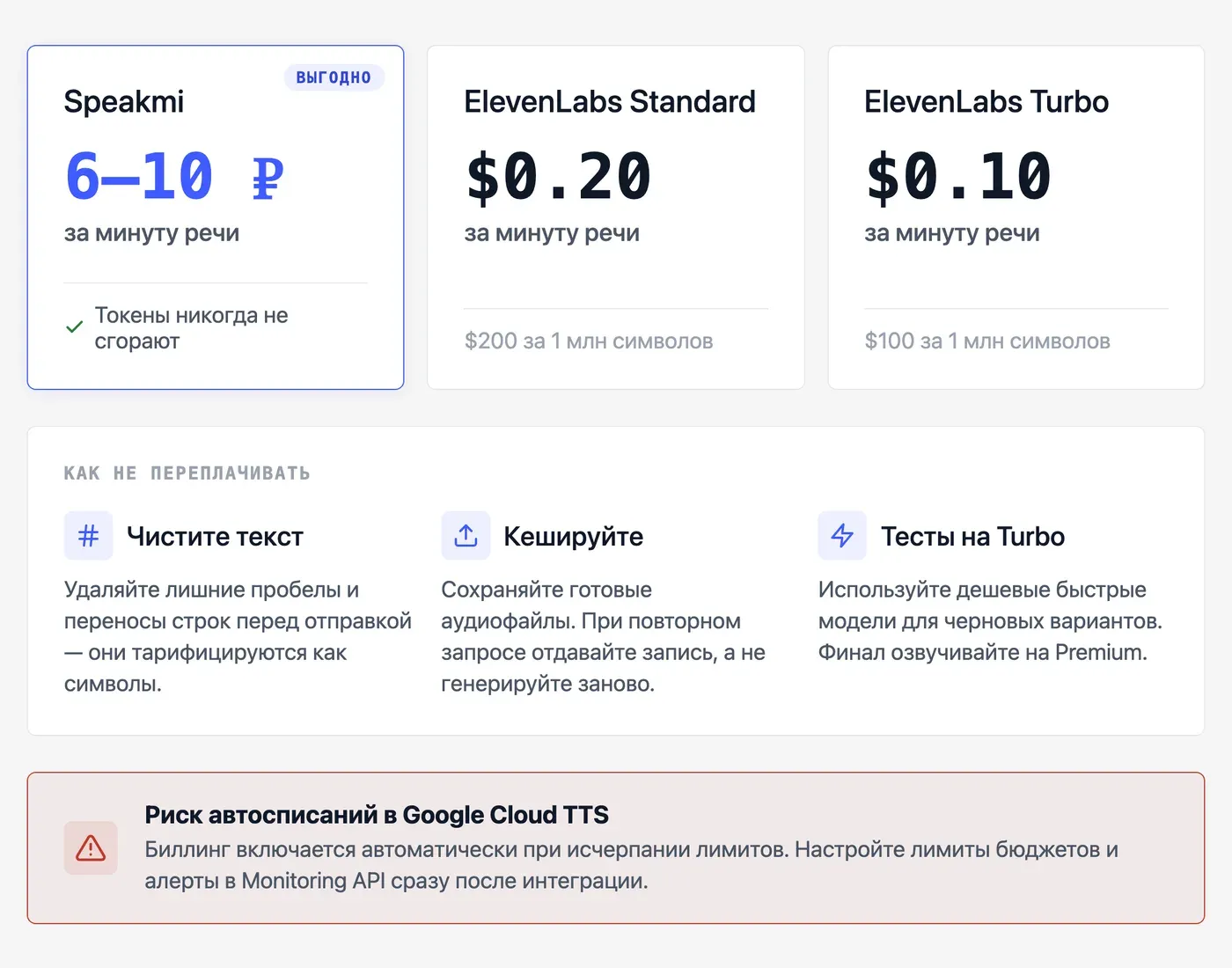Click 'Токены никогда не сгорают' text
The width and height of the screenshot is (1232, 968).
tap(191, 328)
